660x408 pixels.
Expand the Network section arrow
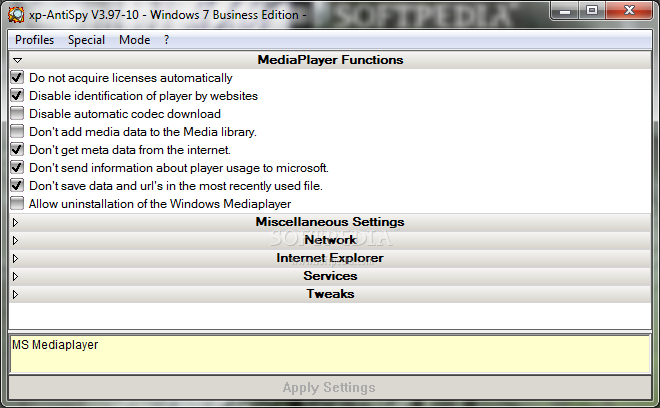(16, 240)
